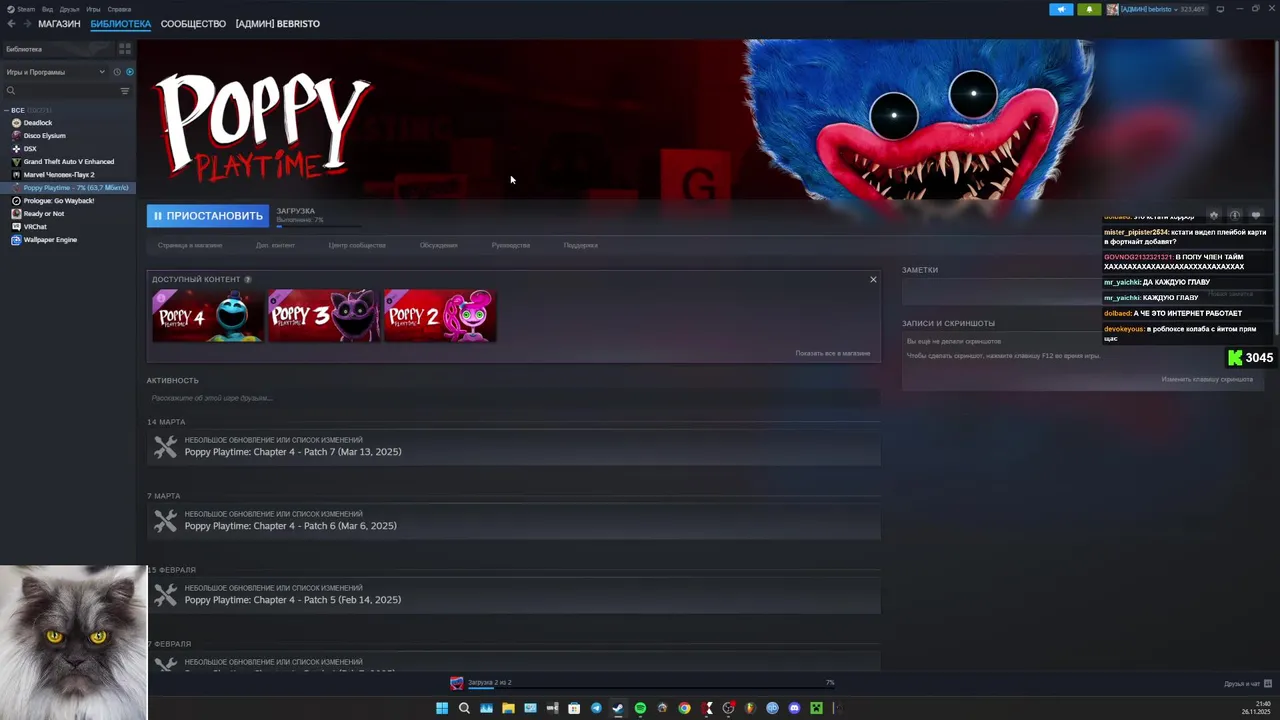The image size is (1280, 720).
Task: Go to the СООБЩЕСТВО tab
Action: [193, 24]
